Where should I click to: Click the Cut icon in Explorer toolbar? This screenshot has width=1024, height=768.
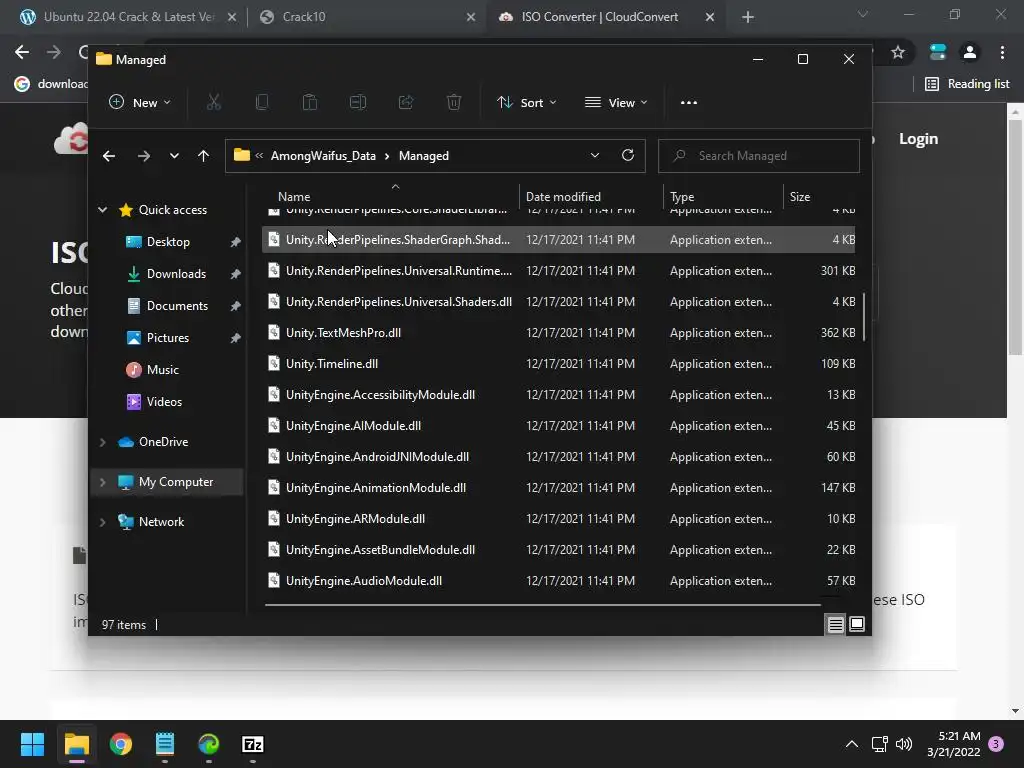tap(214, 102)
